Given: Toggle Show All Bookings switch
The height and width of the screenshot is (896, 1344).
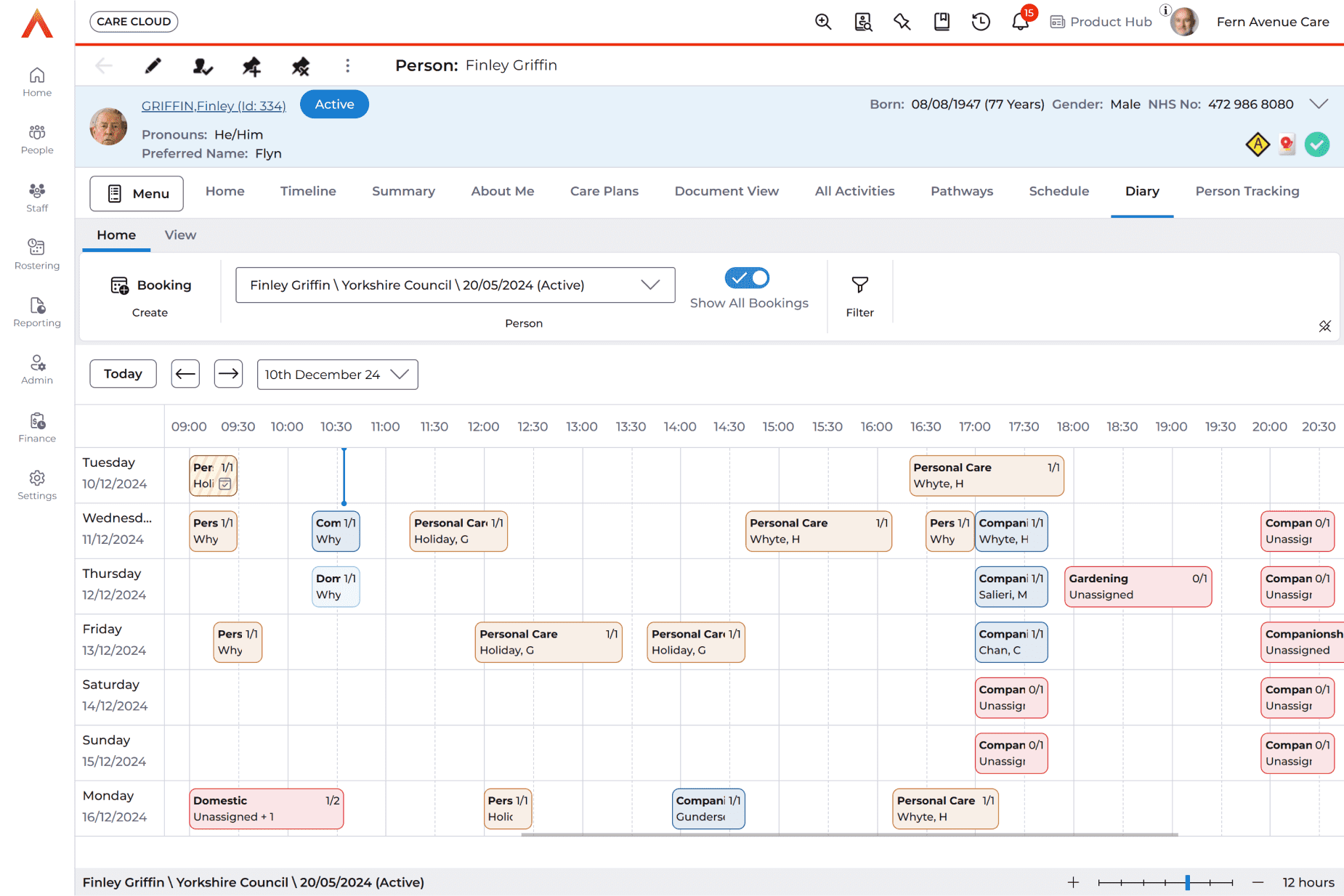Looking at the screenshot, I should 747,278.
